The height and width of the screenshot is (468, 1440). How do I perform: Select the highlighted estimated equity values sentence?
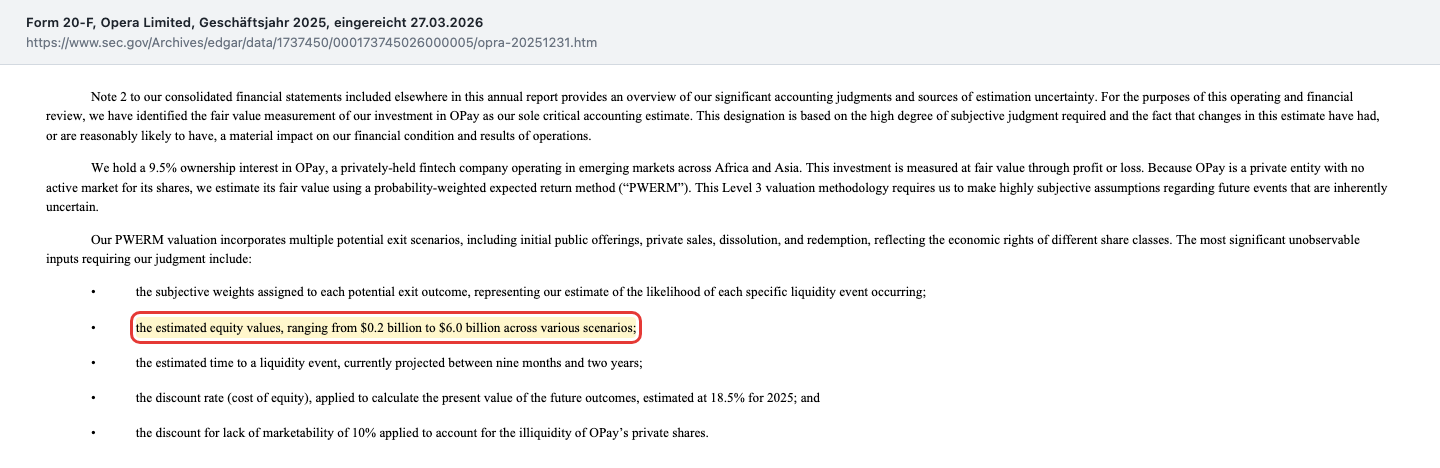[x=386, y=327]
